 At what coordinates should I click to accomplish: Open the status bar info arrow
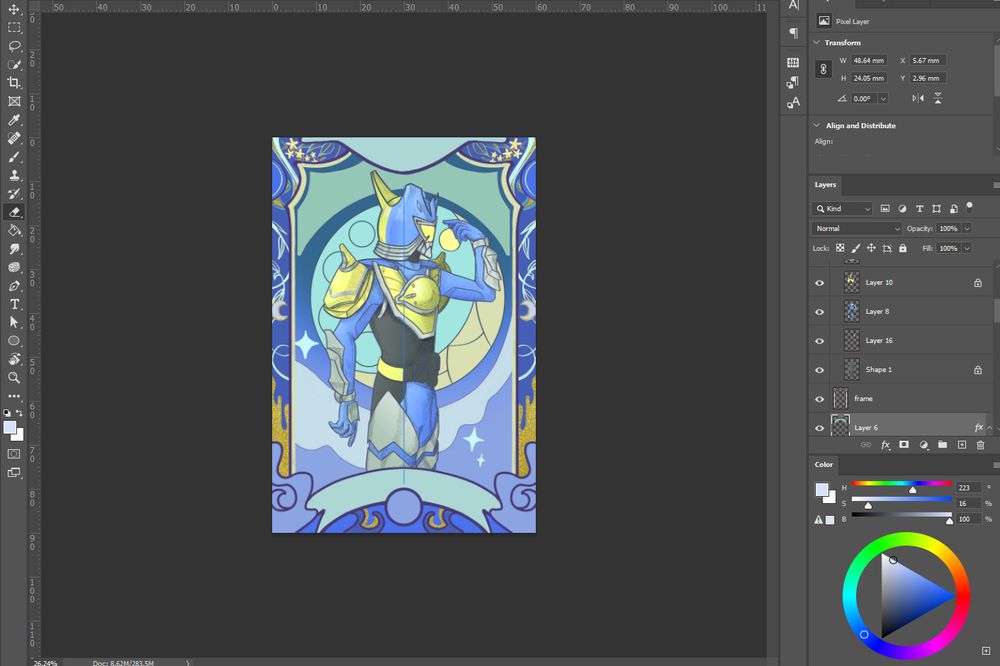click(x=188, y=663)
